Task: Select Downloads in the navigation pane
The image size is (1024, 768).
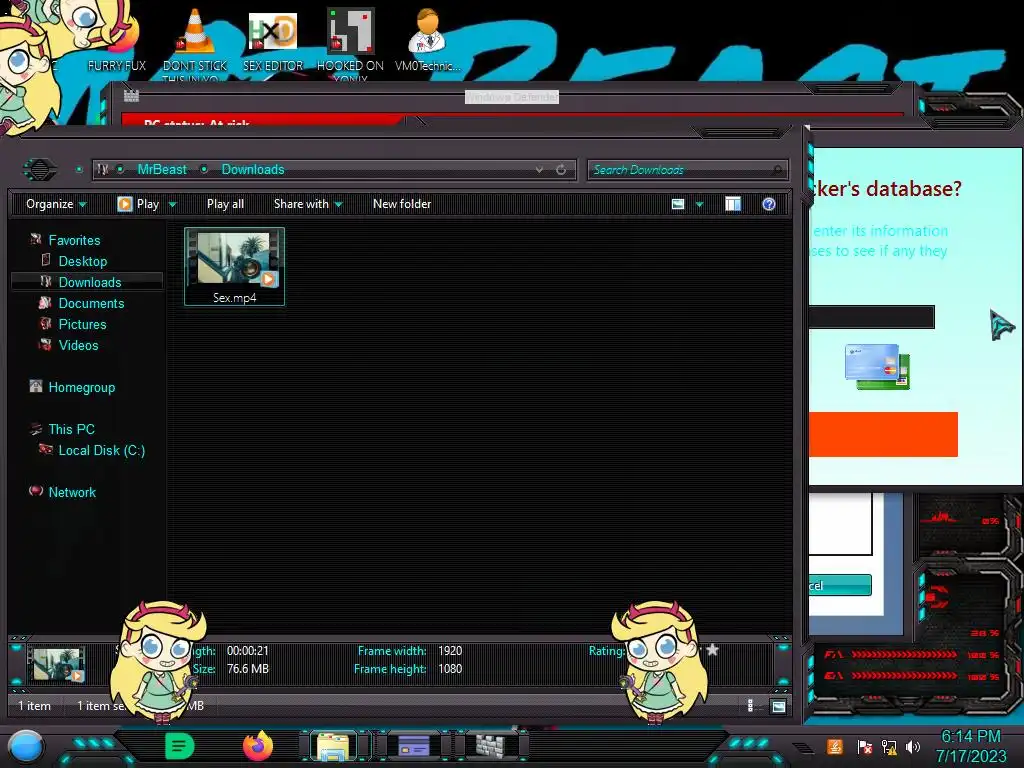Action: [x=89, y=282]
